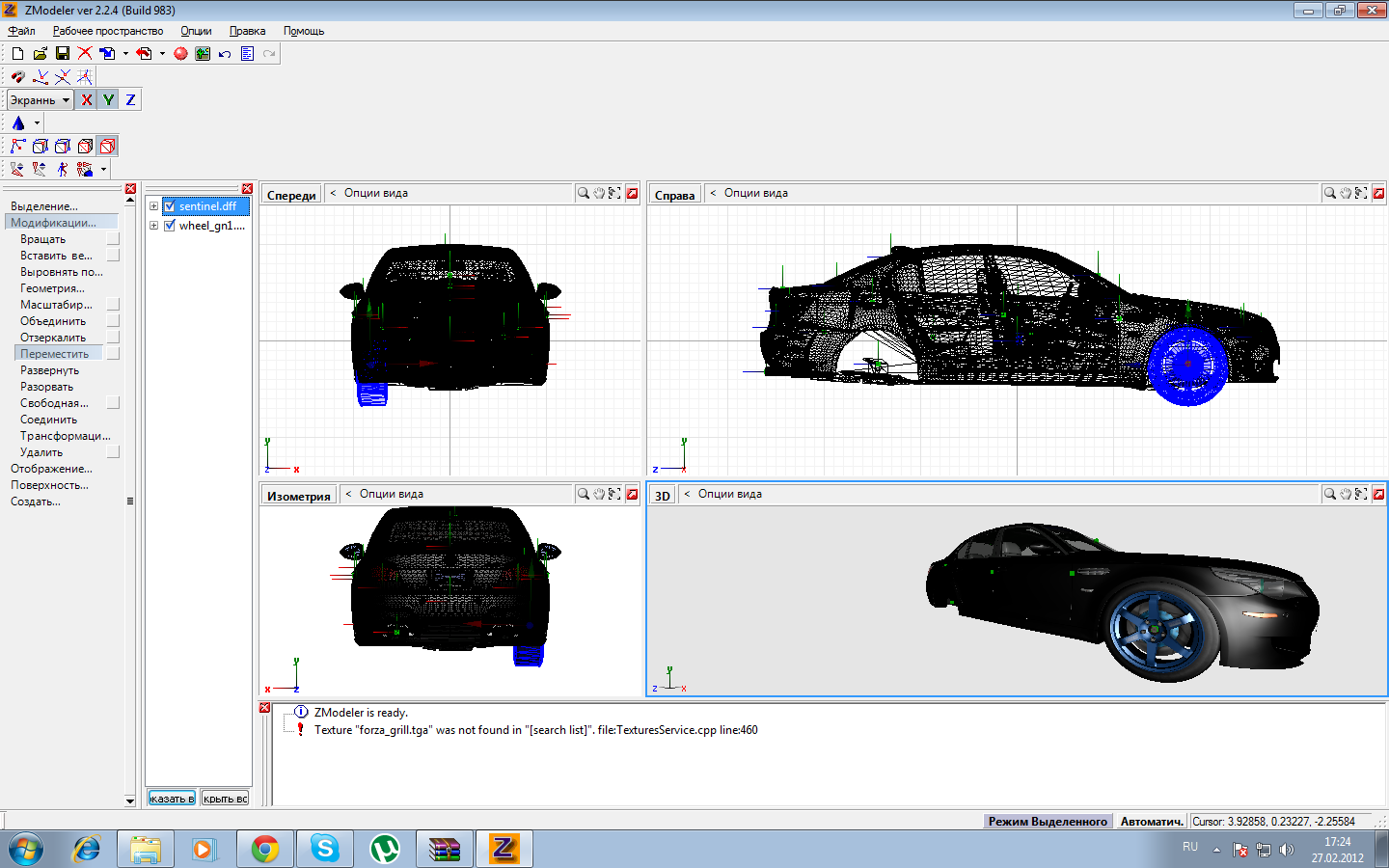
Task: Open the blue text document properties icon
Action: [x=247, y=54]
